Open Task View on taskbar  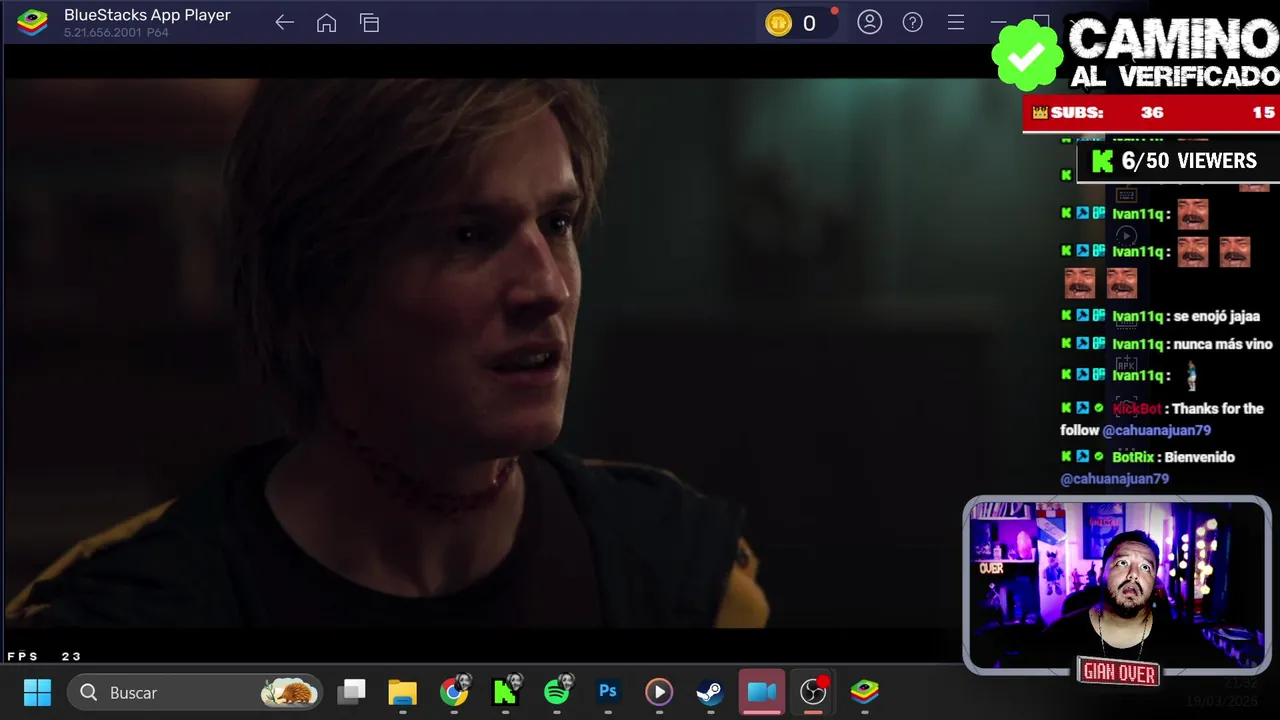(x=352, y=691)
